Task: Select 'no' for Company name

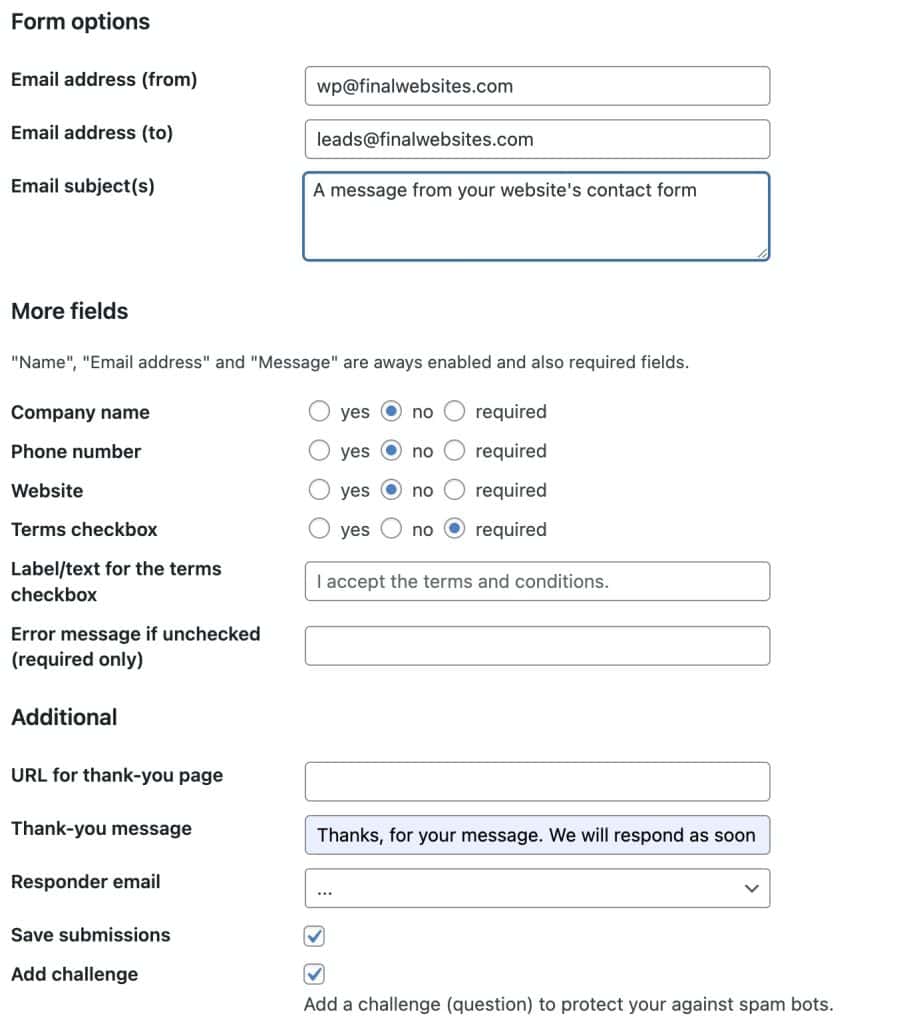Action: pyautogui.click(x=392, y=411)
